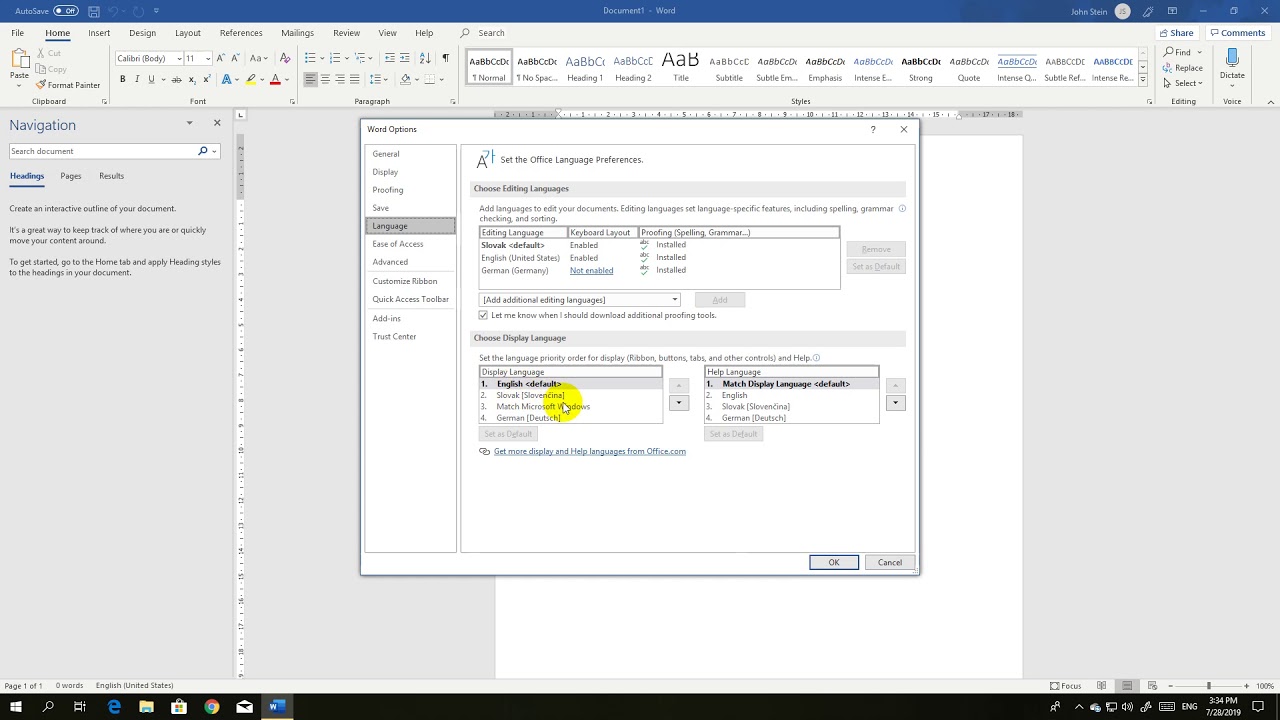This screenshot has height=720, width=1280.
Task: Click the Sort A-Z icon
Action: pyautogui.click(x=426, y=58)
